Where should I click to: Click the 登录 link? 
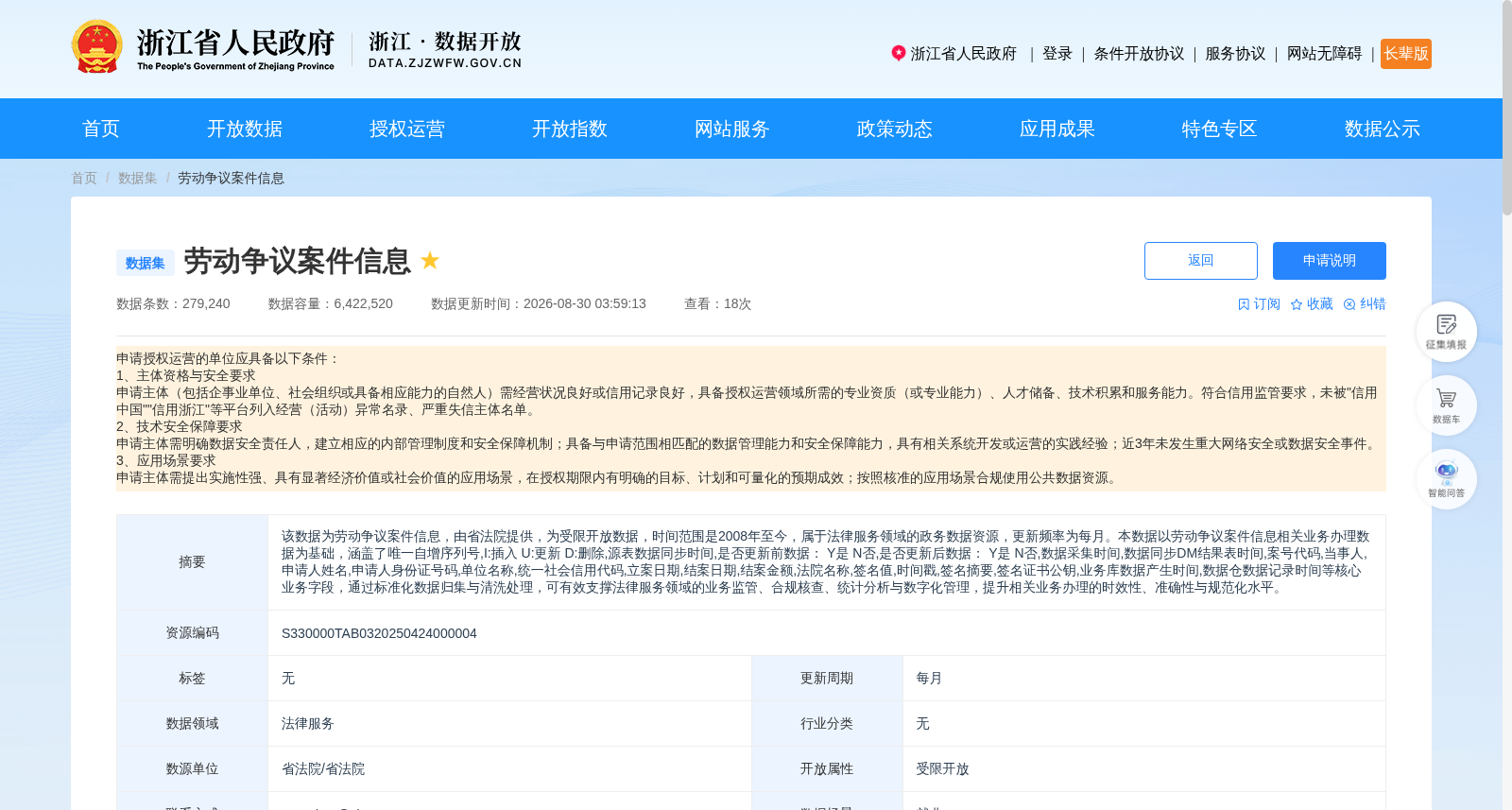1057,54
